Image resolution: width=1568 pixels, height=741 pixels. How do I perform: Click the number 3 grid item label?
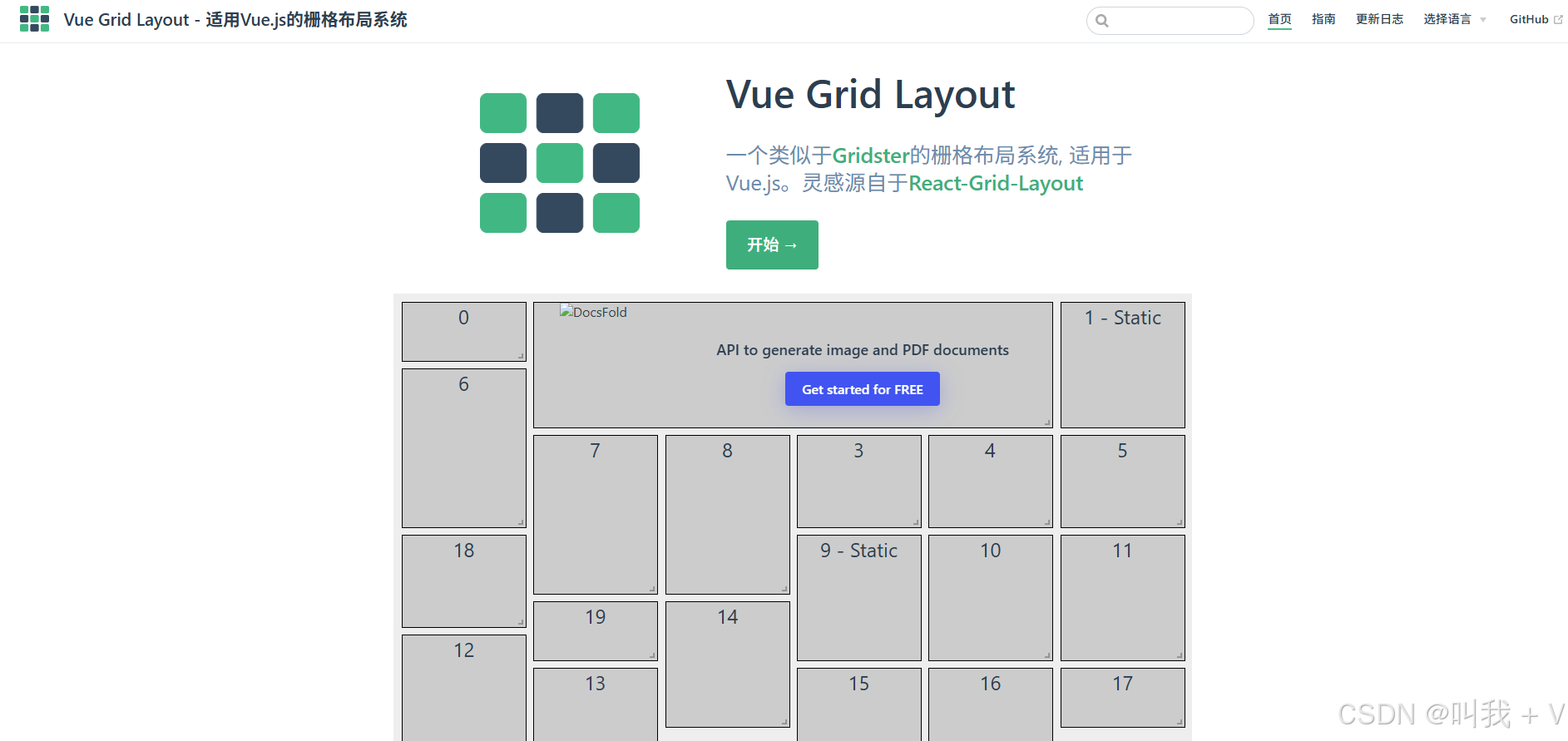click(x=859, y=451)
